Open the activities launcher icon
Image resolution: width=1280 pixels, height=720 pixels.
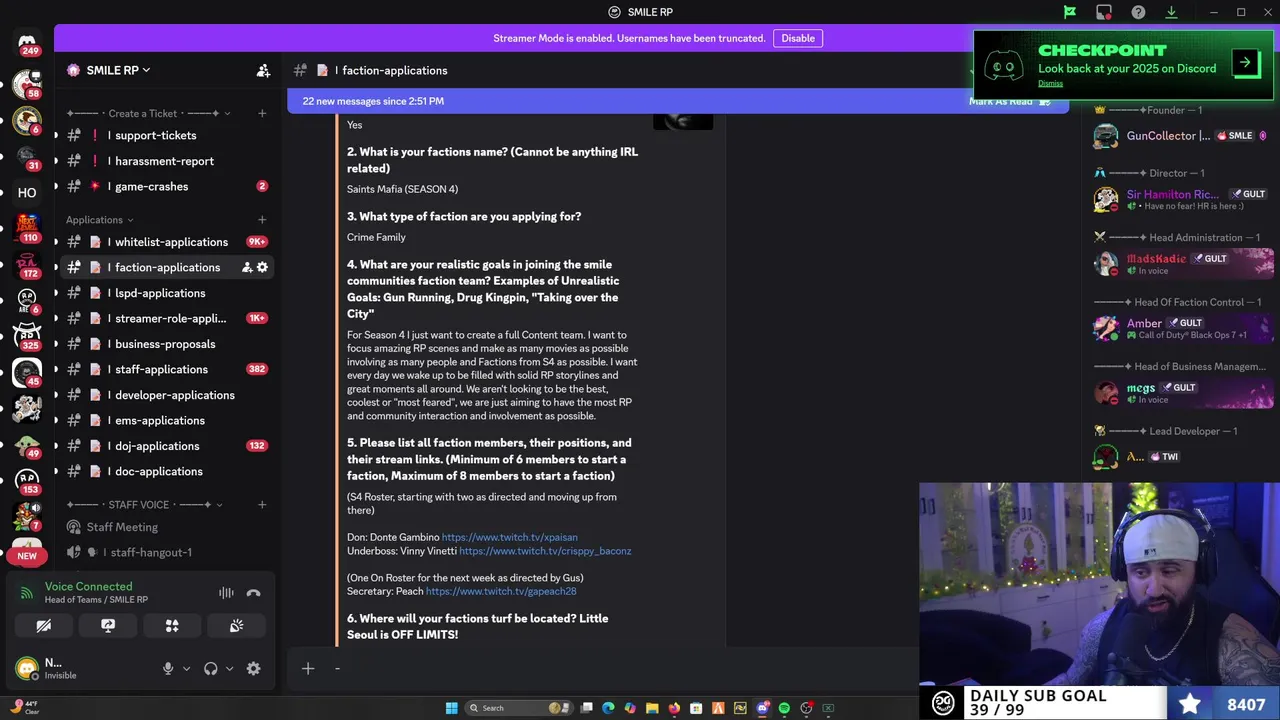tap(172, 626)
